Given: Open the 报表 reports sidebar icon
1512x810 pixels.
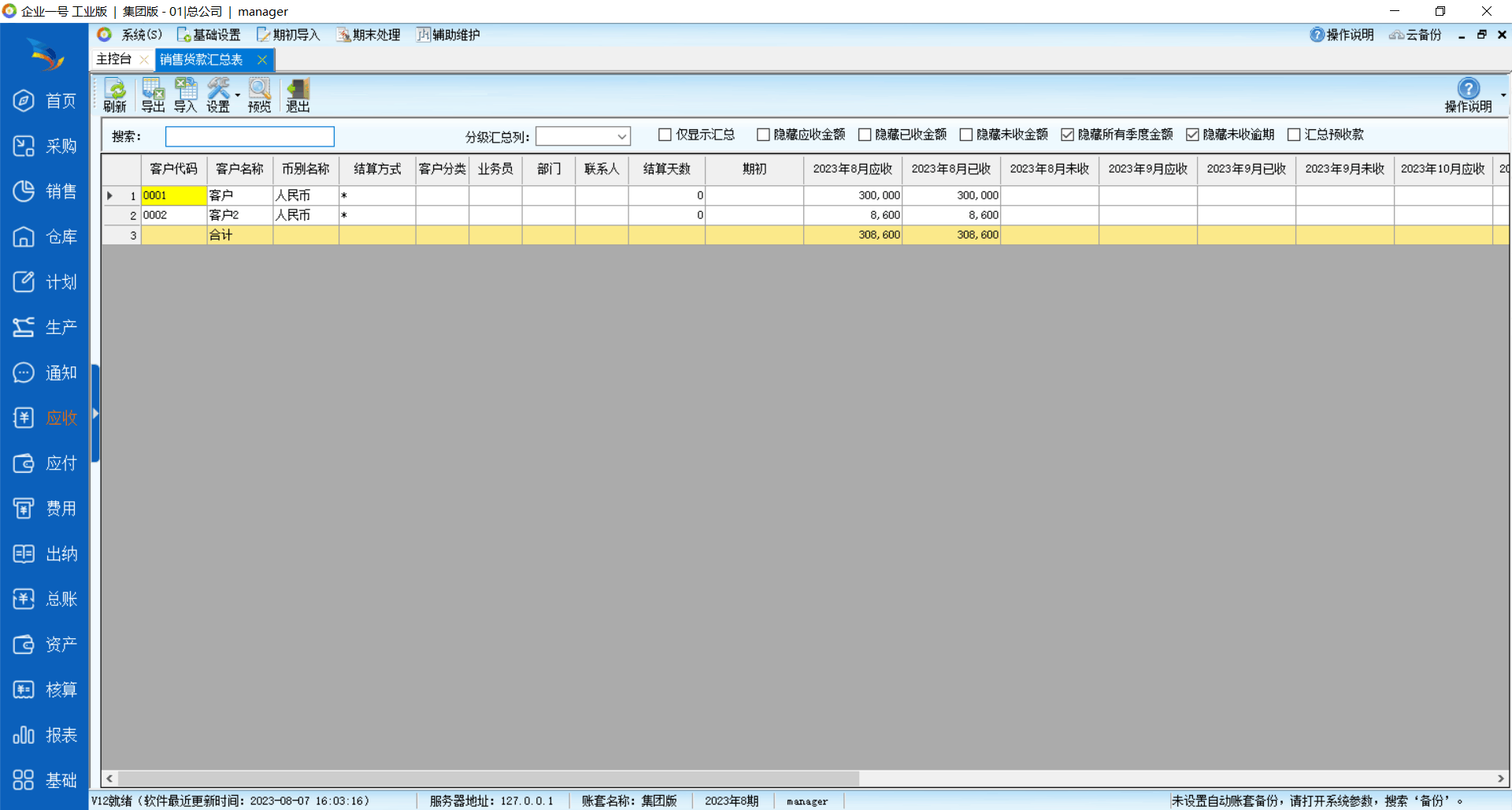Looking at the screenshot, I should coord(45,735).
